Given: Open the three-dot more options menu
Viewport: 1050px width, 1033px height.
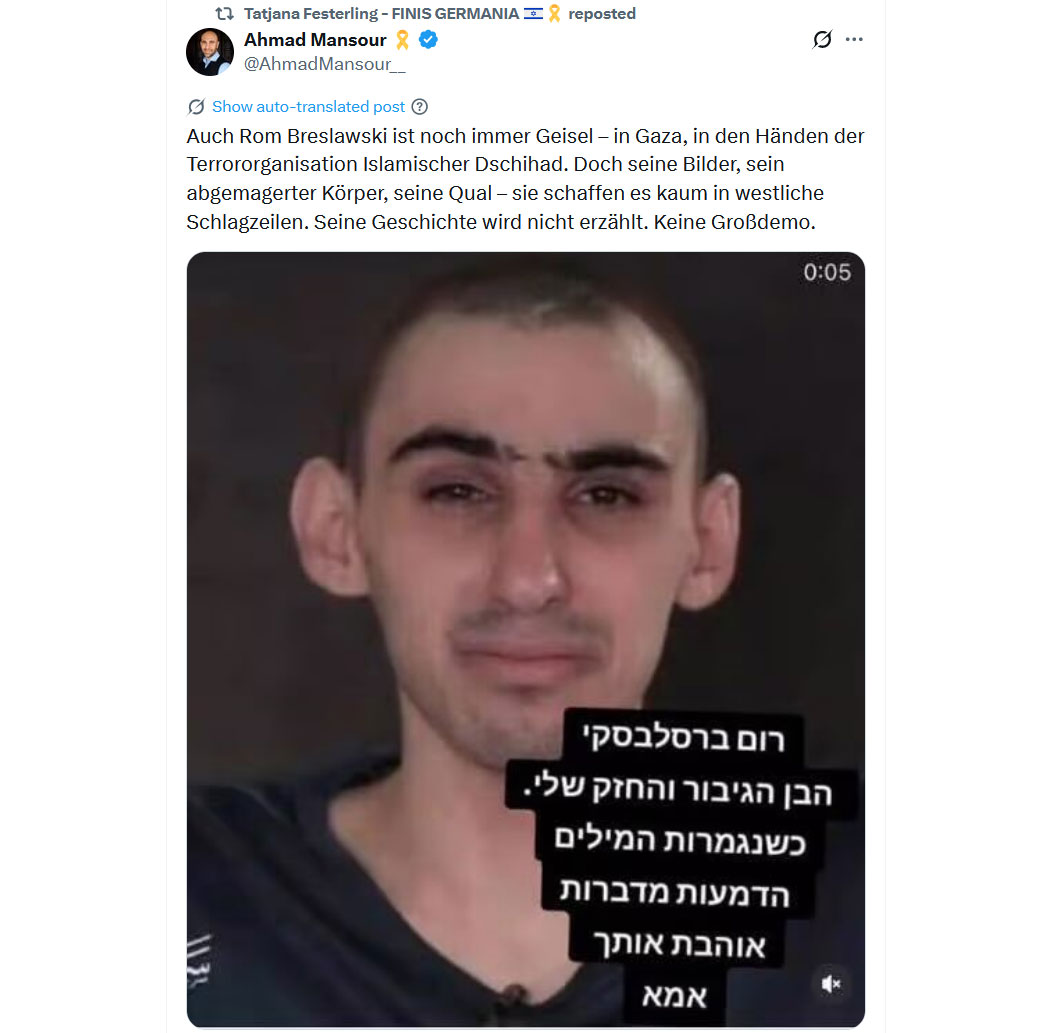Looking at the screenshot, I should click(x=854, y=39).
